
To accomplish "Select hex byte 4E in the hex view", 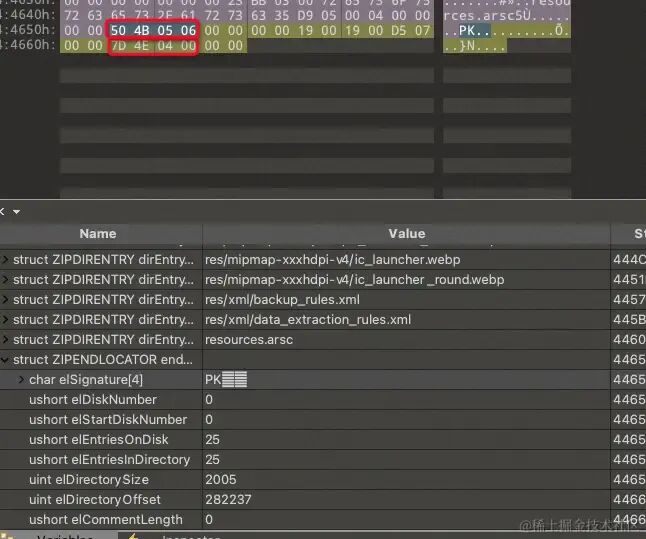I will [x=141, y=45].
